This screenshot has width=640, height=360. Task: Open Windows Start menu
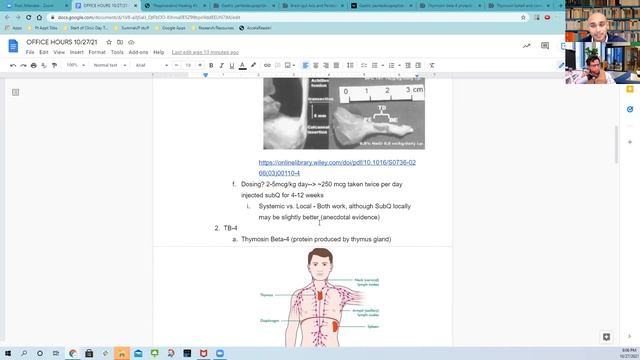click(x=8, y=353)
